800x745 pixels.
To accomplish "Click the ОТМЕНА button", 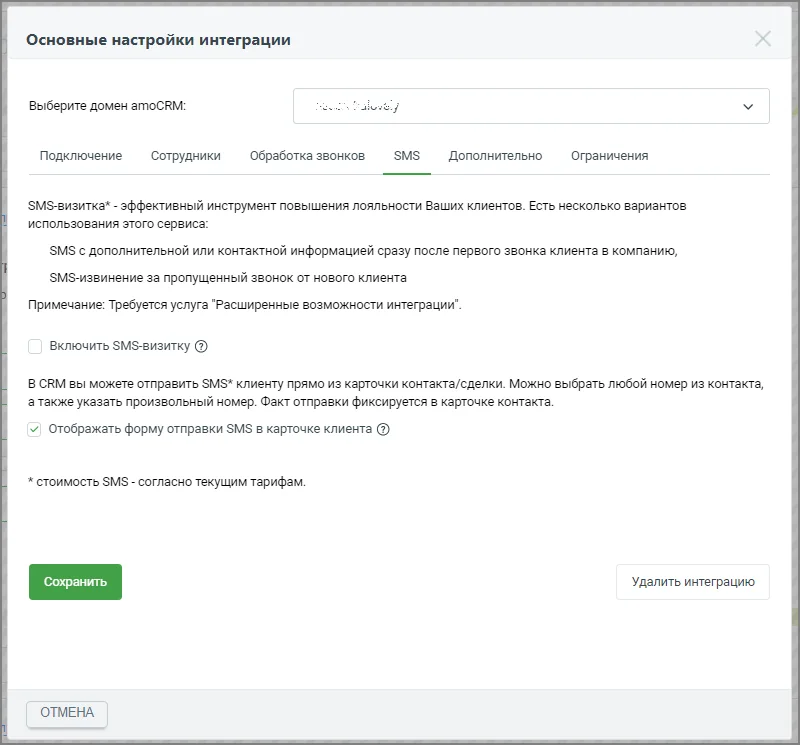I will (x=67, y=713).
